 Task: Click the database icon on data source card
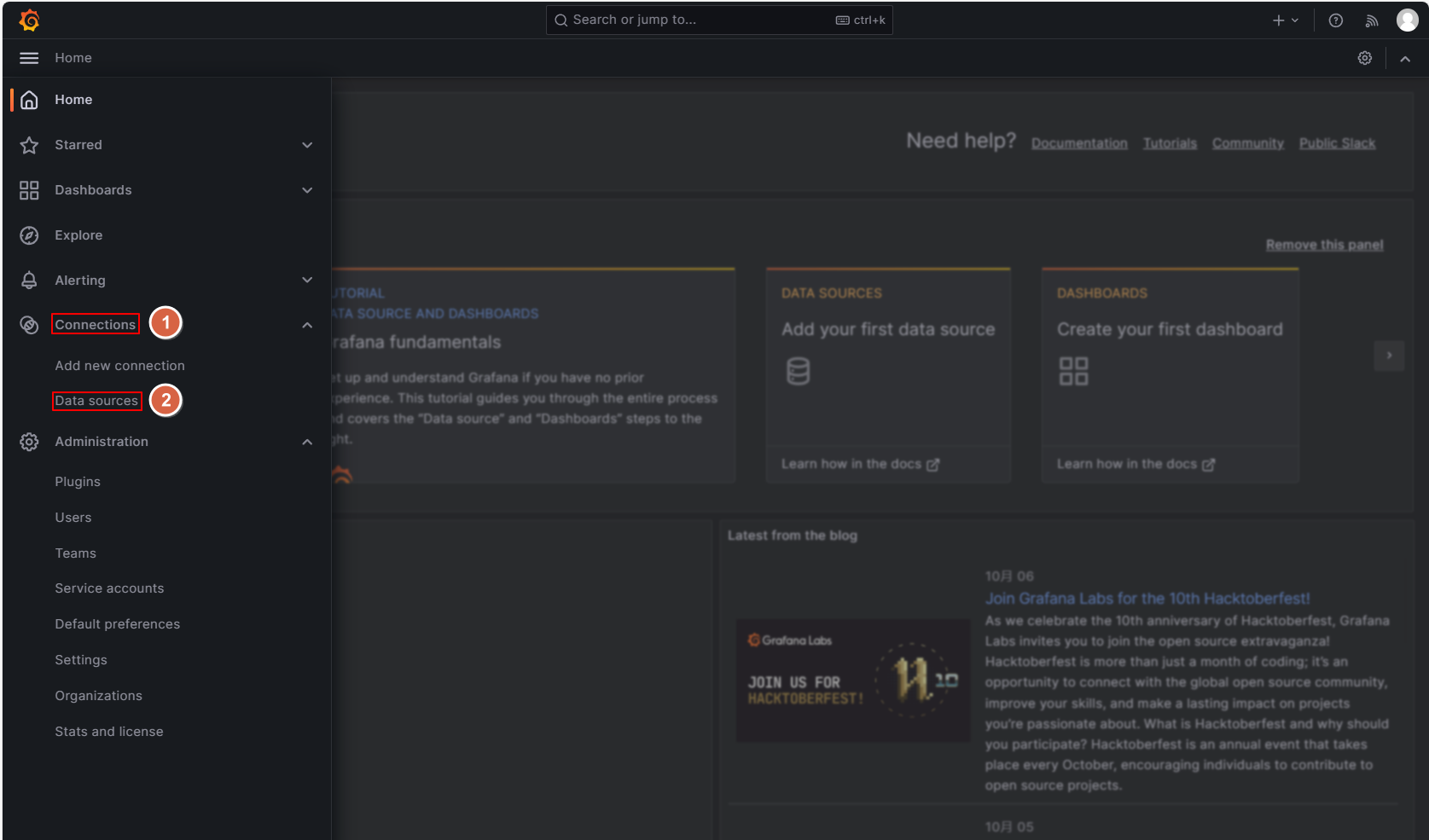coord(798,371)
